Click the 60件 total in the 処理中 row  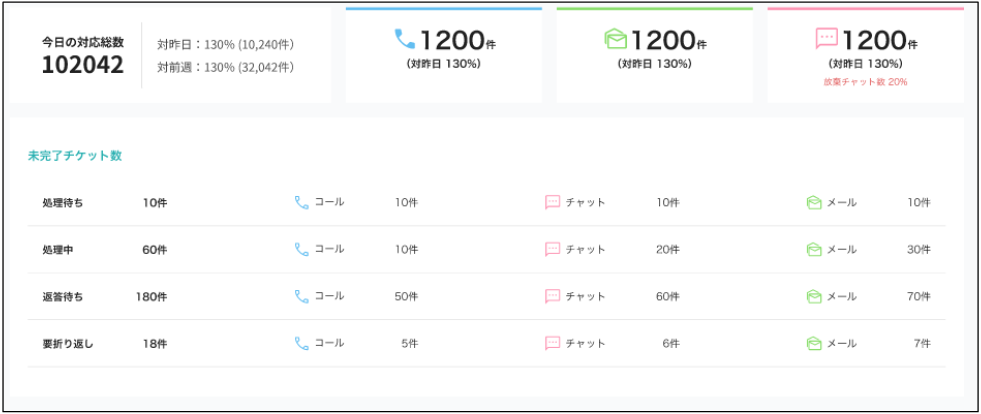click(x=154, y=249)
